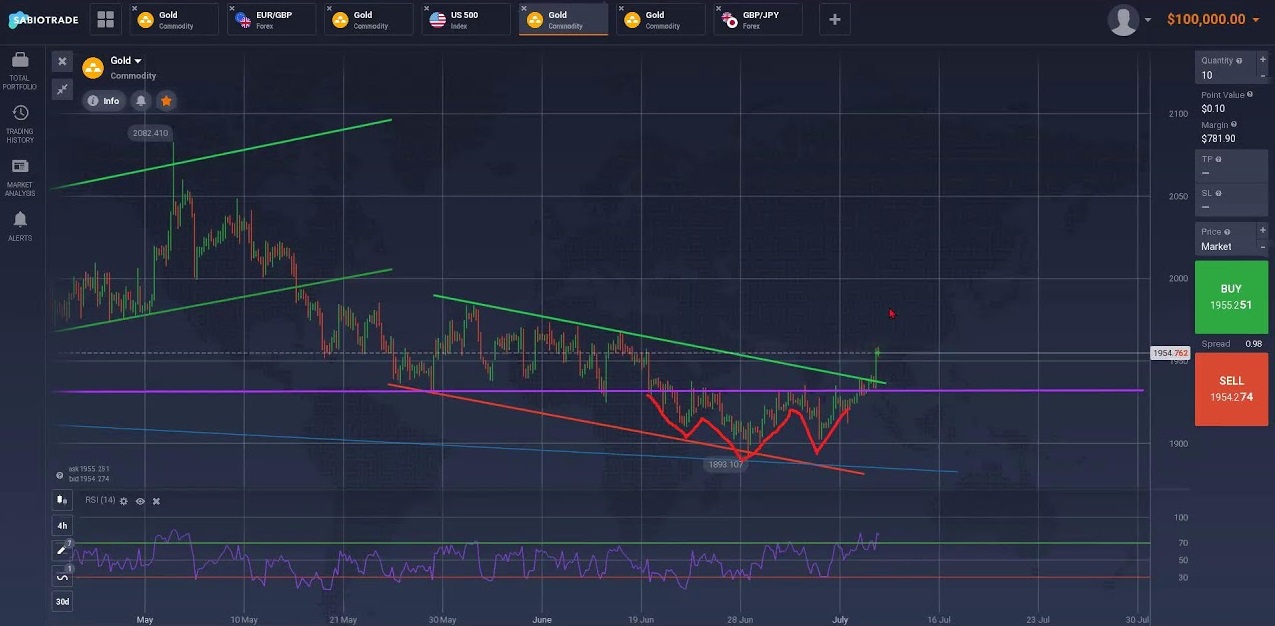
Task: Toggle the candle chart type selector
Action: [x=62, y=500]
